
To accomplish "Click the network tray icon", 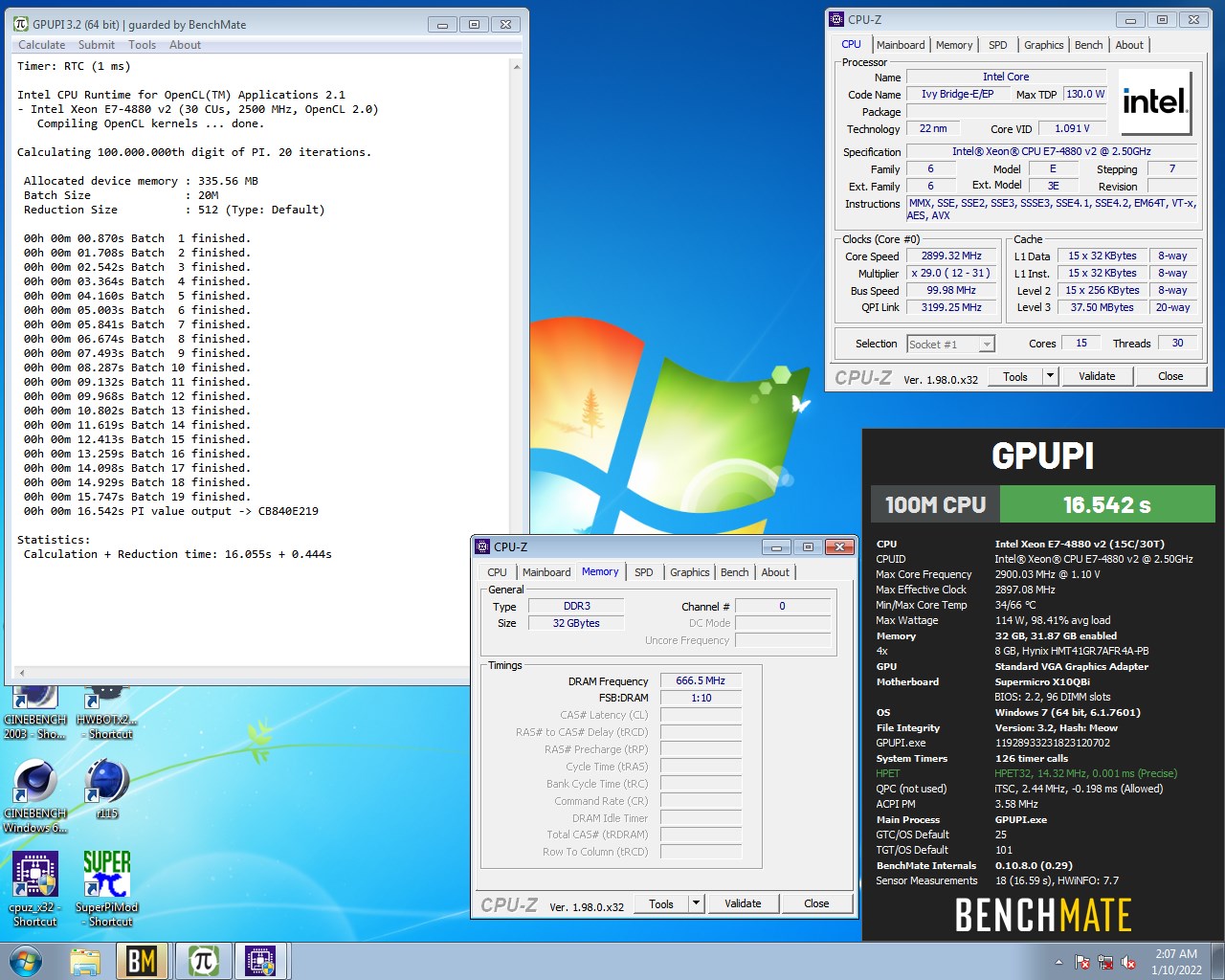I will click(x=1105, y=962).
